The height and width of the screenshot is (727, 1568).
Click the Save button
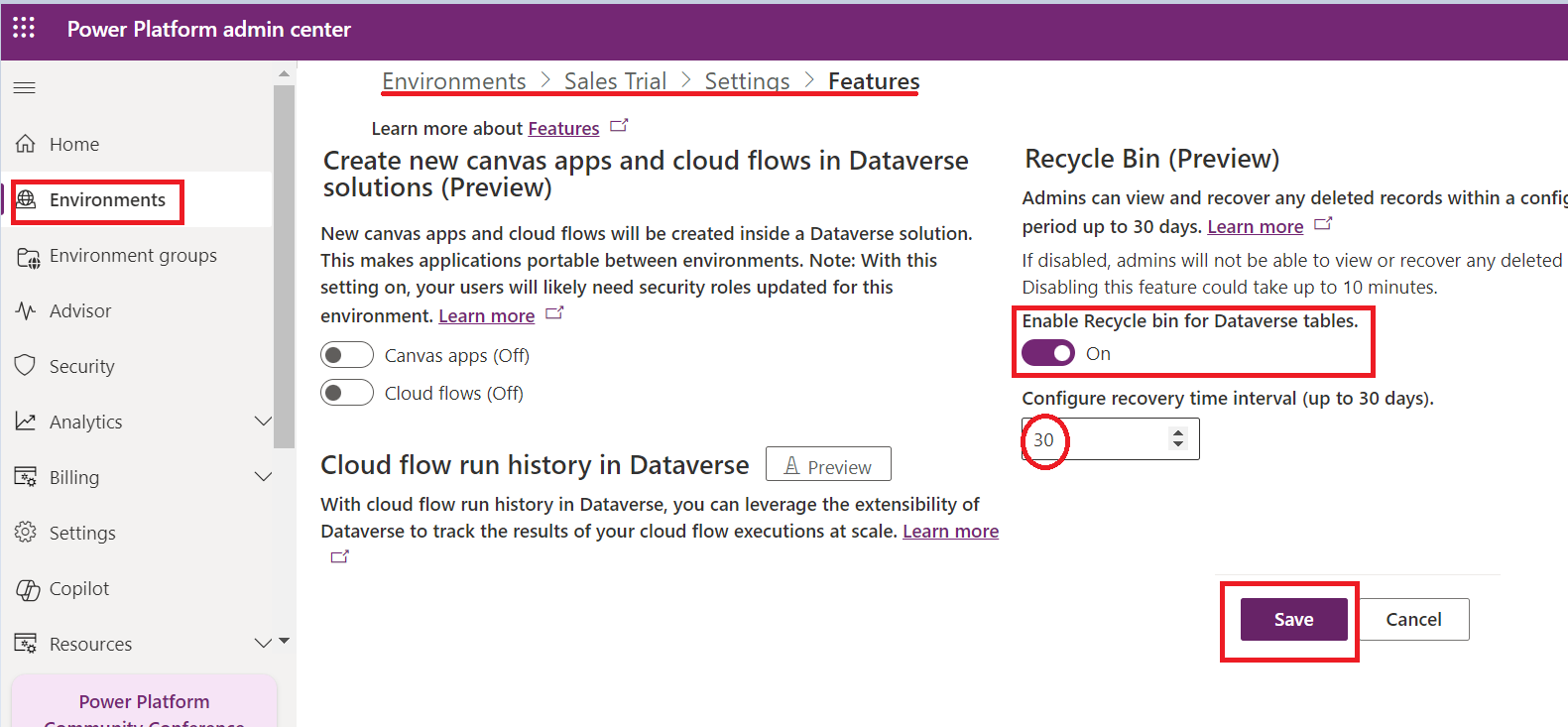(x=1293, y=619)
